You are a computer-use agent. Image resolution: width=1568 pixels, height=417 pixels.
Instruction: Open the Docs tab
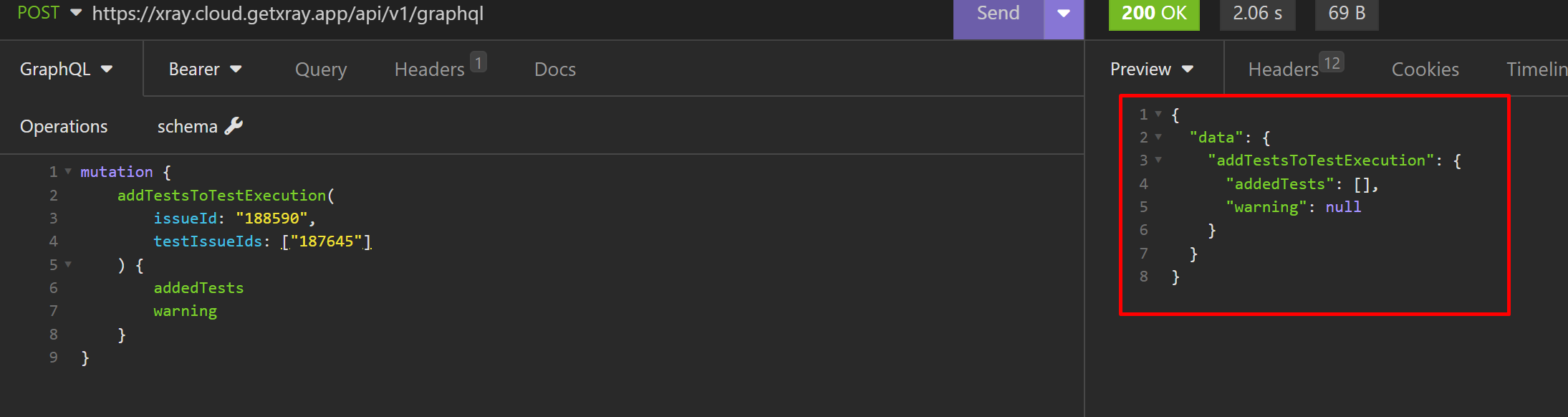tap(555, 69)
